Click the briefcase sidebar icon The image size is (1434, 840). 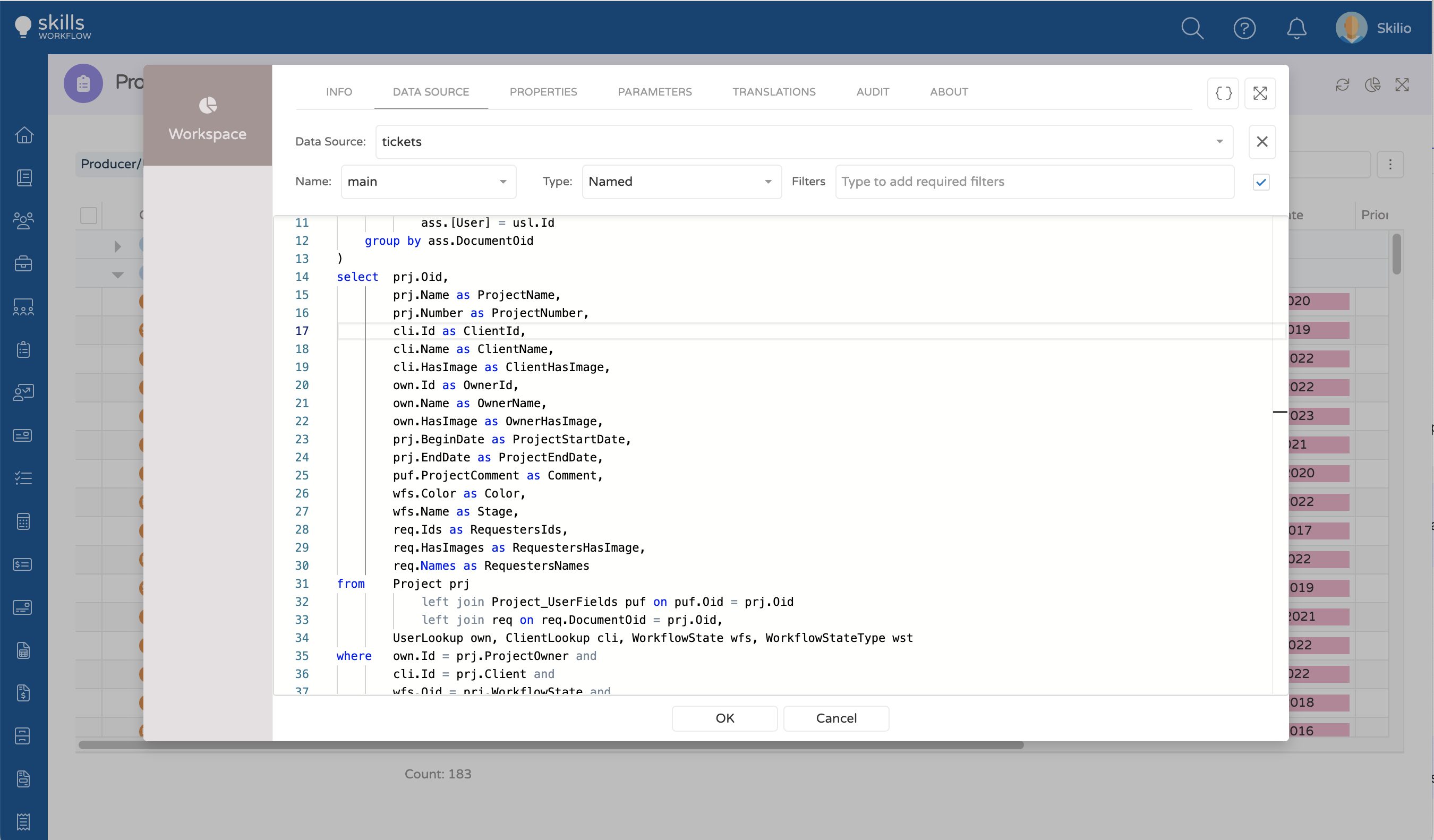tap(23, 263)
